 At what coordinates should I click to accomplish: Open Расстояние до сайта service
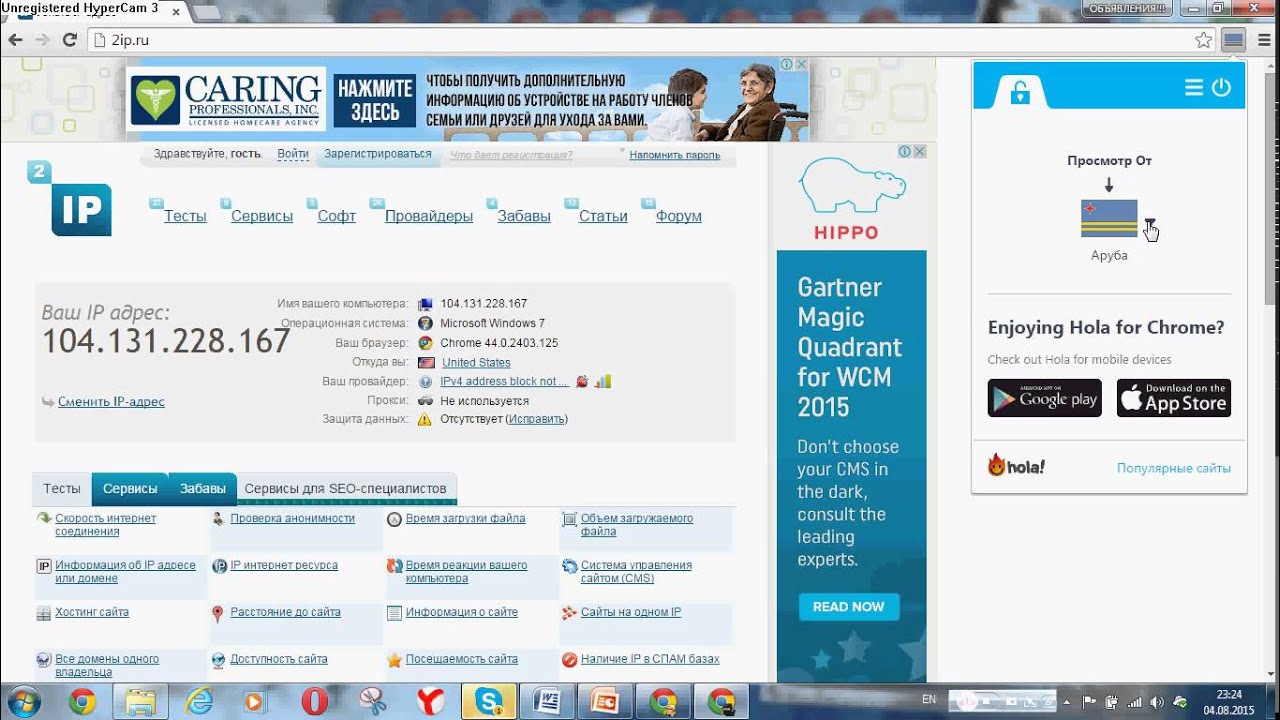[285, 612]
